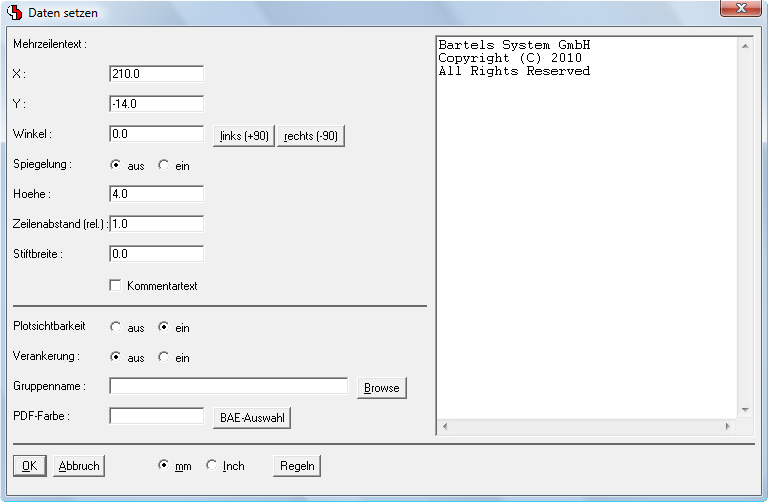Viewport: 768px width, 502px height.
Task: Enable the Kommentartext checkbox
Action: coord(115,286)
